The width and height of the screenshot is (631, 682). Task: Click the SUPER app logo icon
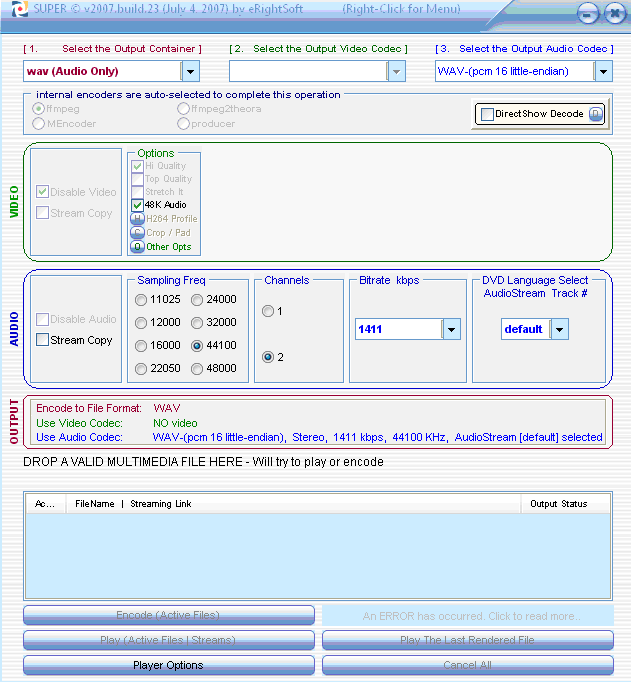pos(19,9)
